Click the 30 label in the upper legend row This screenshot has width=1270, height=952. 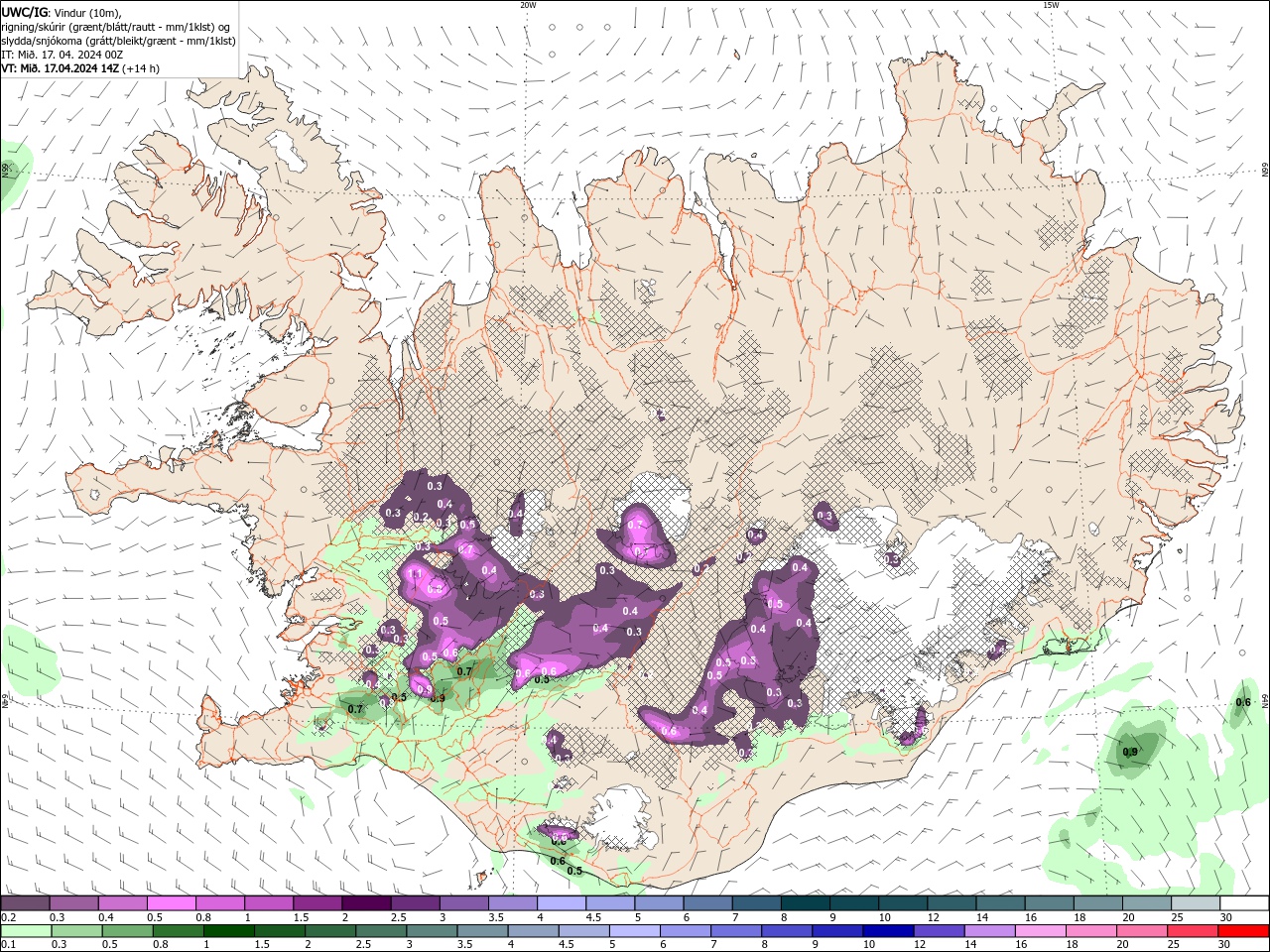1226,917
